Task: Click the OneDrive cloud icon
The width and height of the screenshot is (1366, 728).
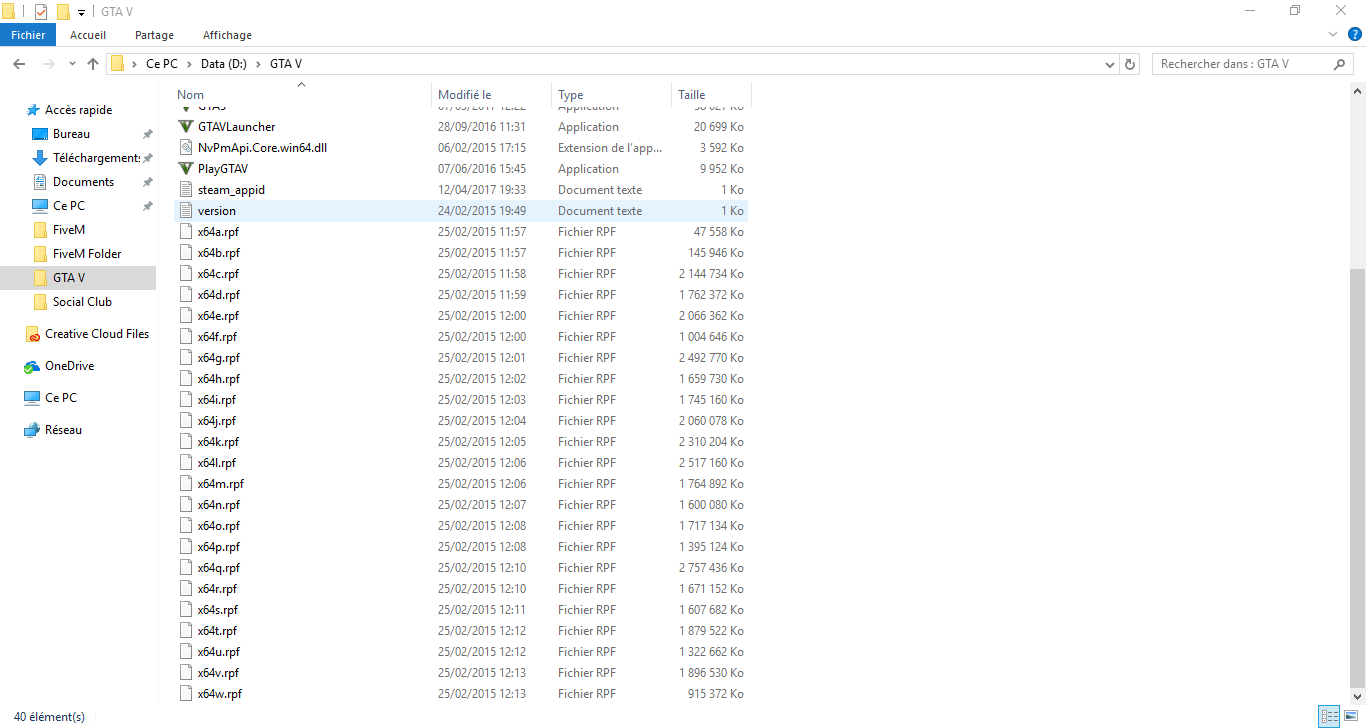Action: point(33,366)
